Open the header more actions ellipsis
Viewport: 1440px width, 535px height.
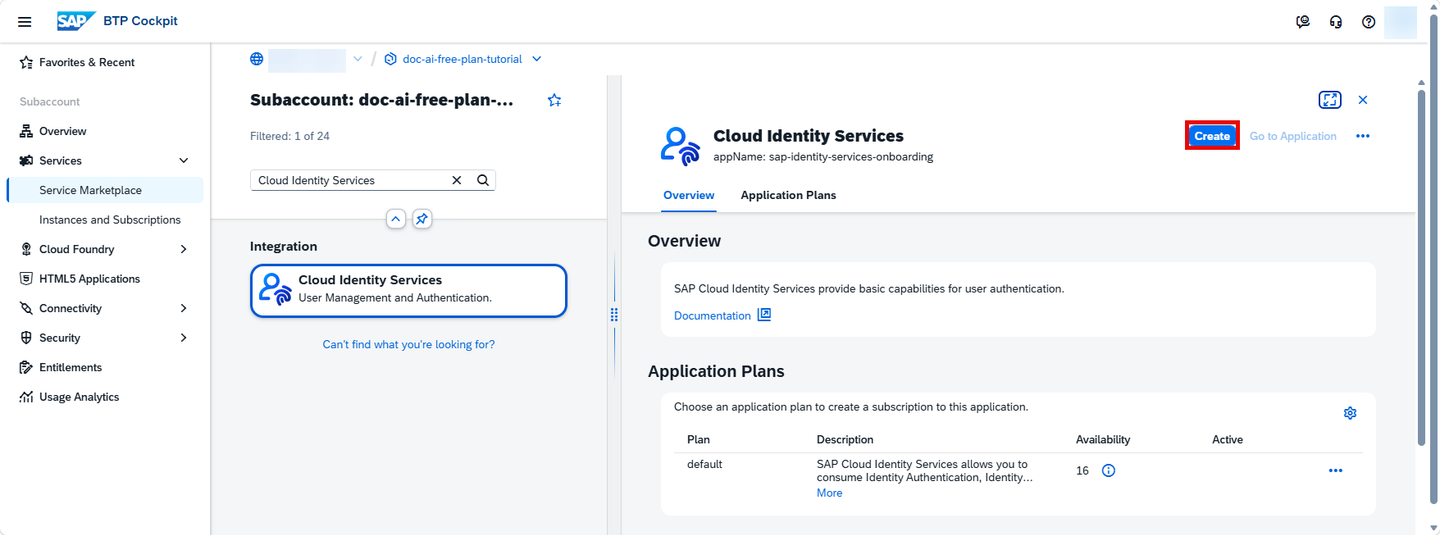click(x=1363, y=136)
